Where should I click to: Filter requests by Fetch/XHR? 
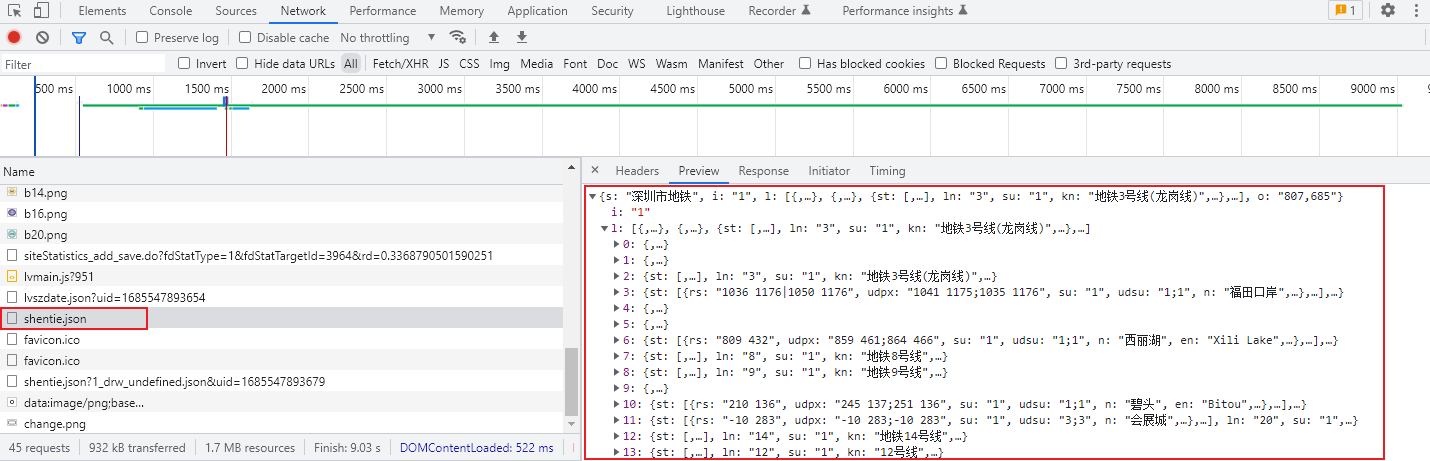pos(400,64)
